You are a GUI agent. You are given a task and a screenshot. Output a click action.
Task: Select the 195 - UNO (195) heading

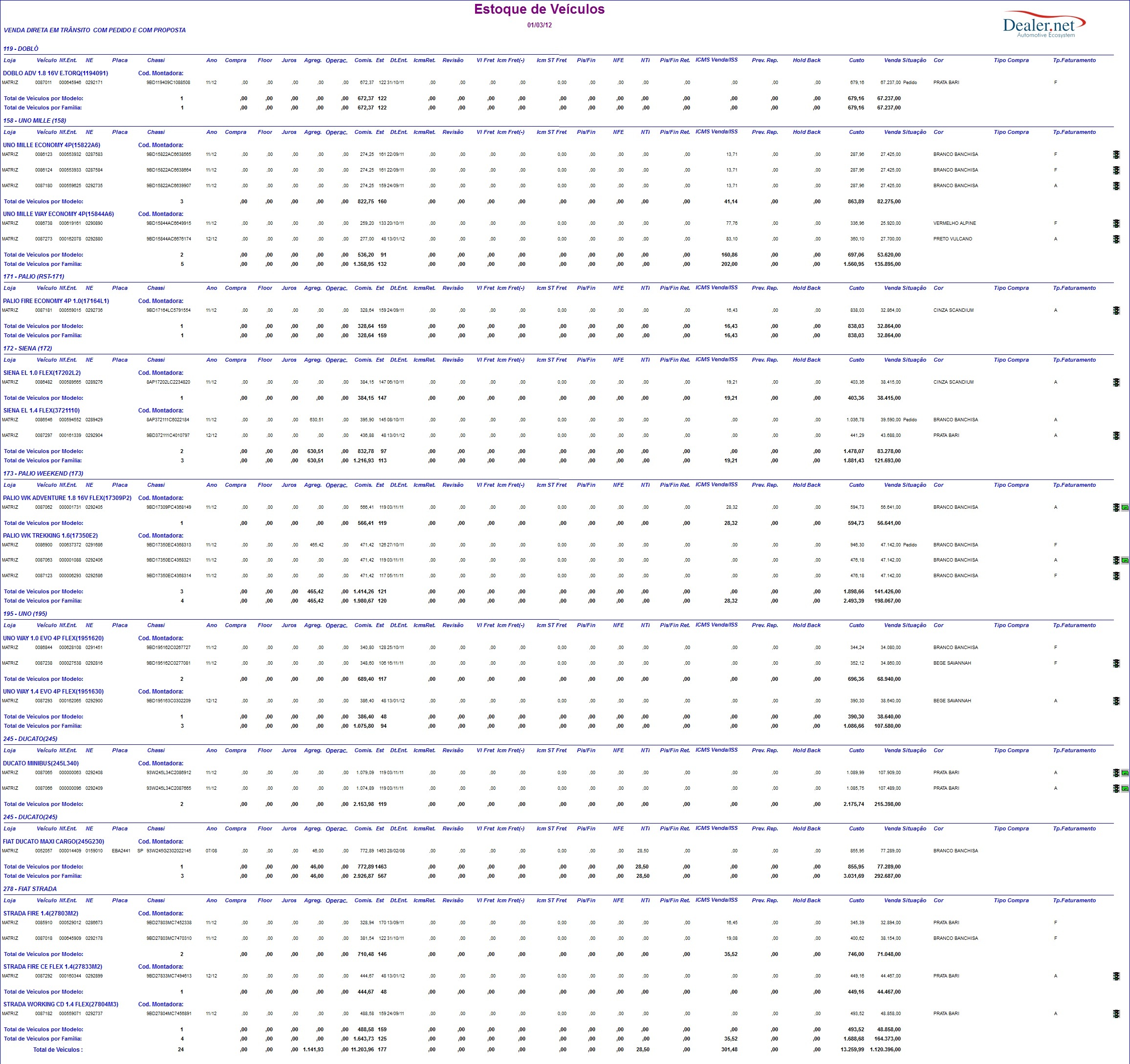pyautogui.click(x=25, y=614)
